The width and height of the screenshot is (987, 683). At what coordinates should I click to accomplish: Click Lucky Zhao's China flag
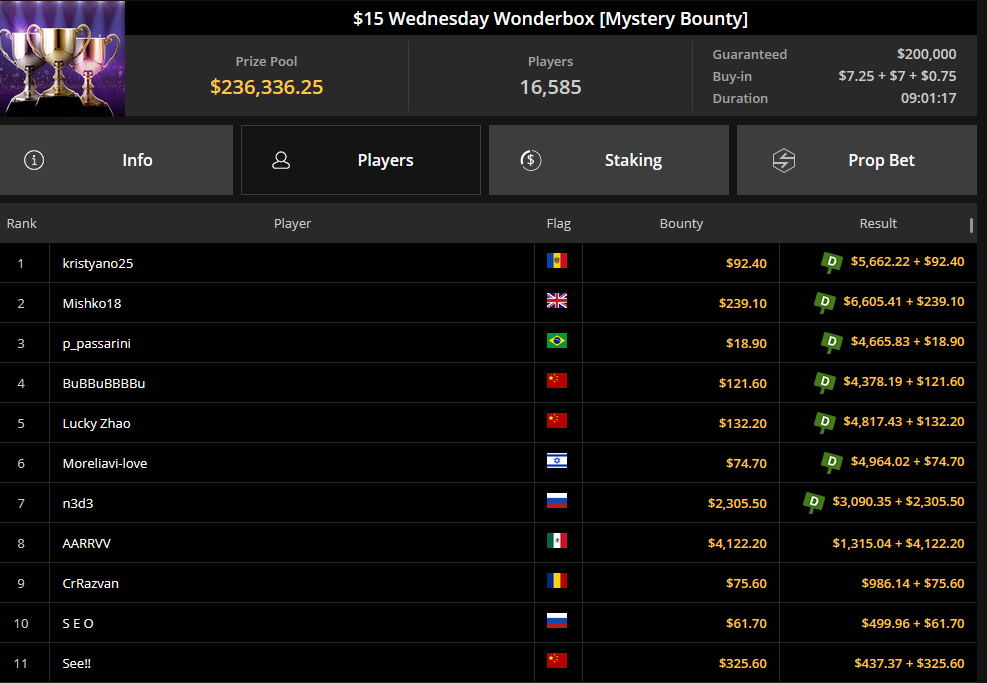click(x=556, y=421)
